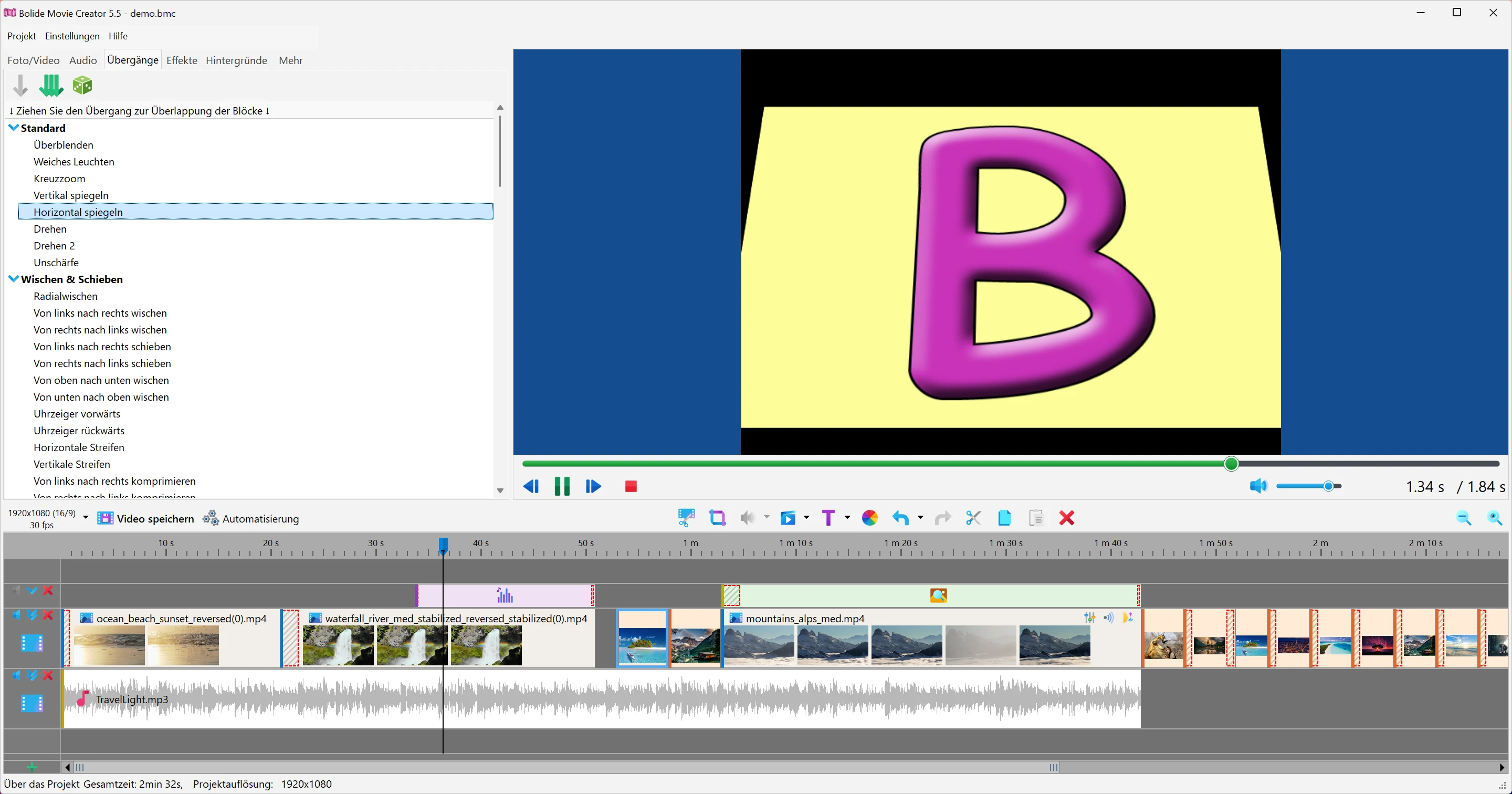
Task: Open the dropdown arrow beside playback speed icon
Action: pos(806,517)
